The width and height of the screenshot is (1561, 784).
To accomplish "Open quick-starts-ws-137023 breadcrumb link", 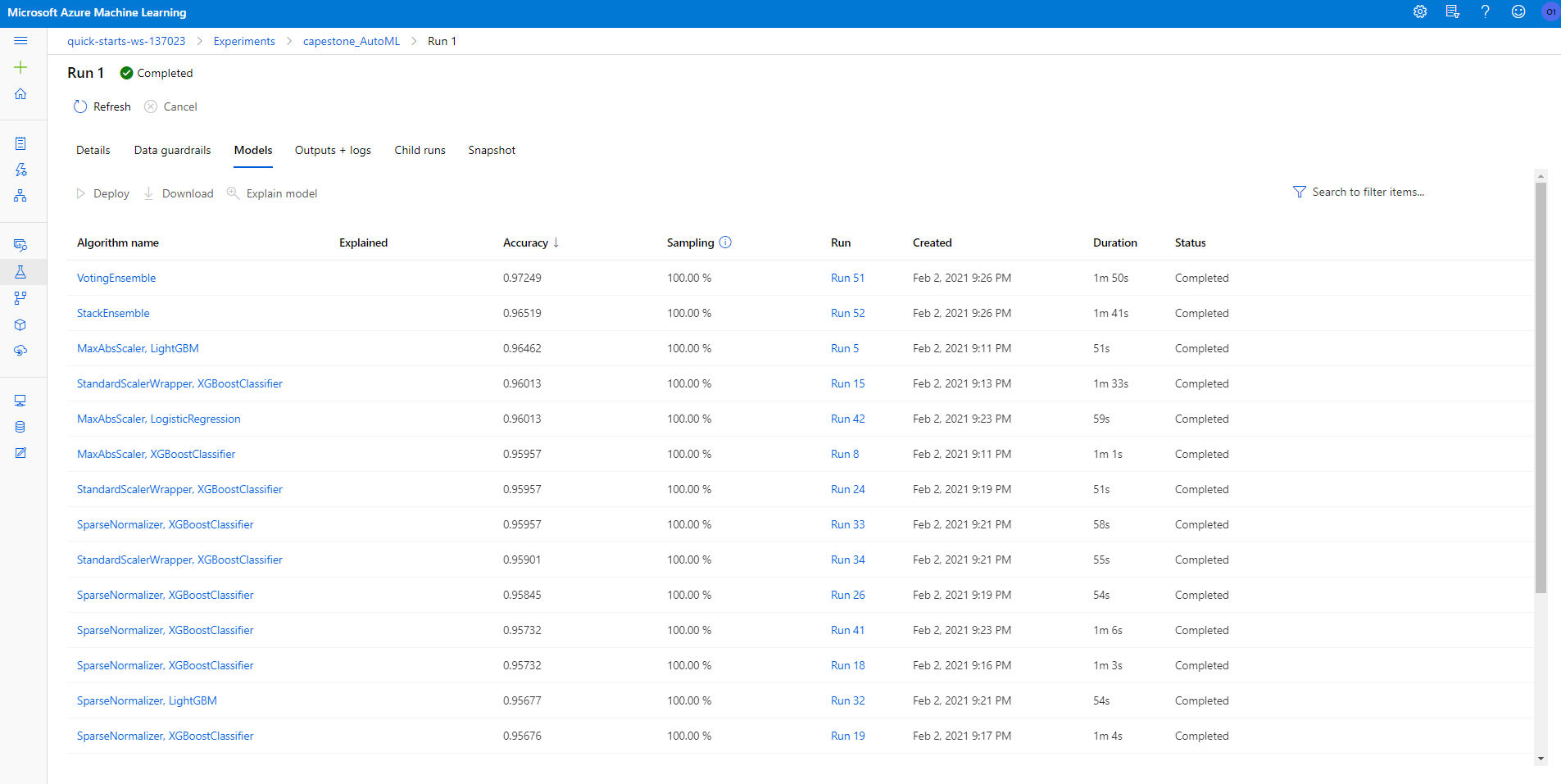I will point(126,41).
